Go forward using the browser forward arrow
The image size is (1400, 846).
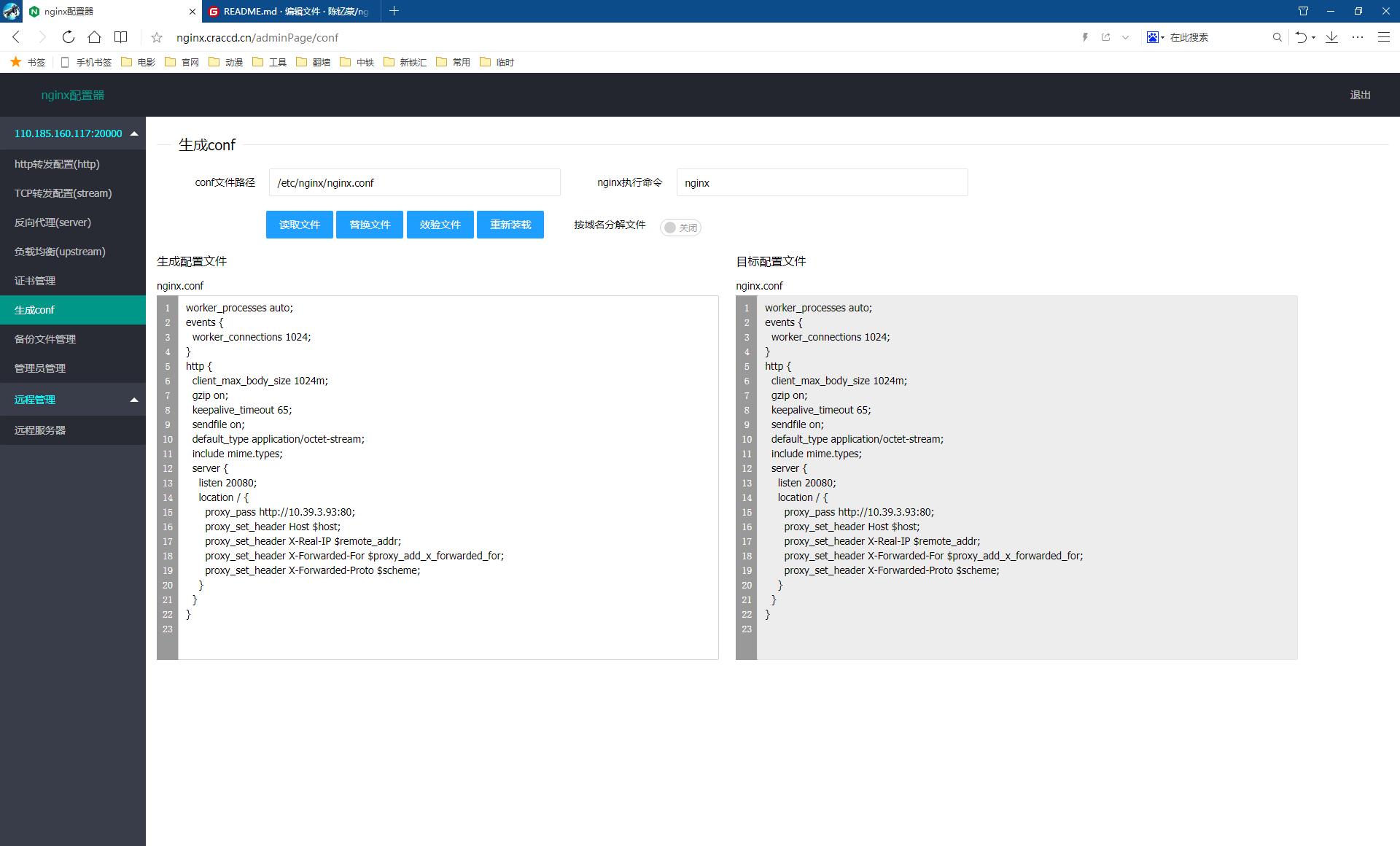click(x=42, y=37)
